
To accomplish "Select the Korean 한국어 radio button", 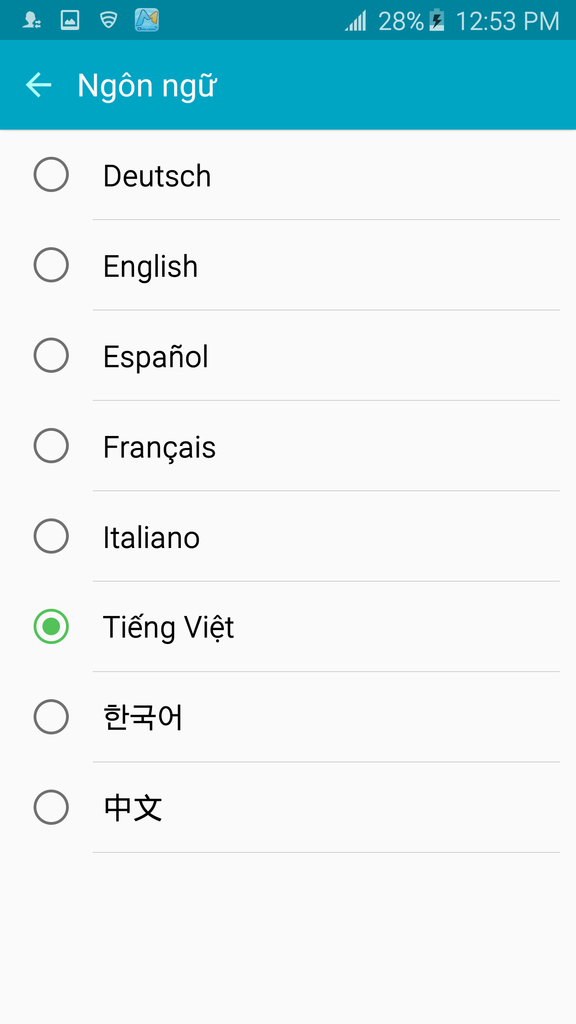I will 51,716.
